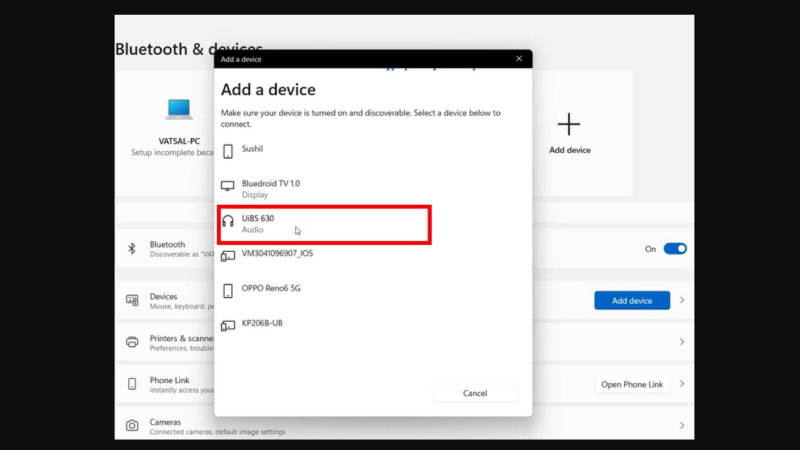Image resolution: width=800 pixels, height=450 pixels.
Task: Click the Bluetooth symbol icon in settings
Action: [x=131, y=248]
